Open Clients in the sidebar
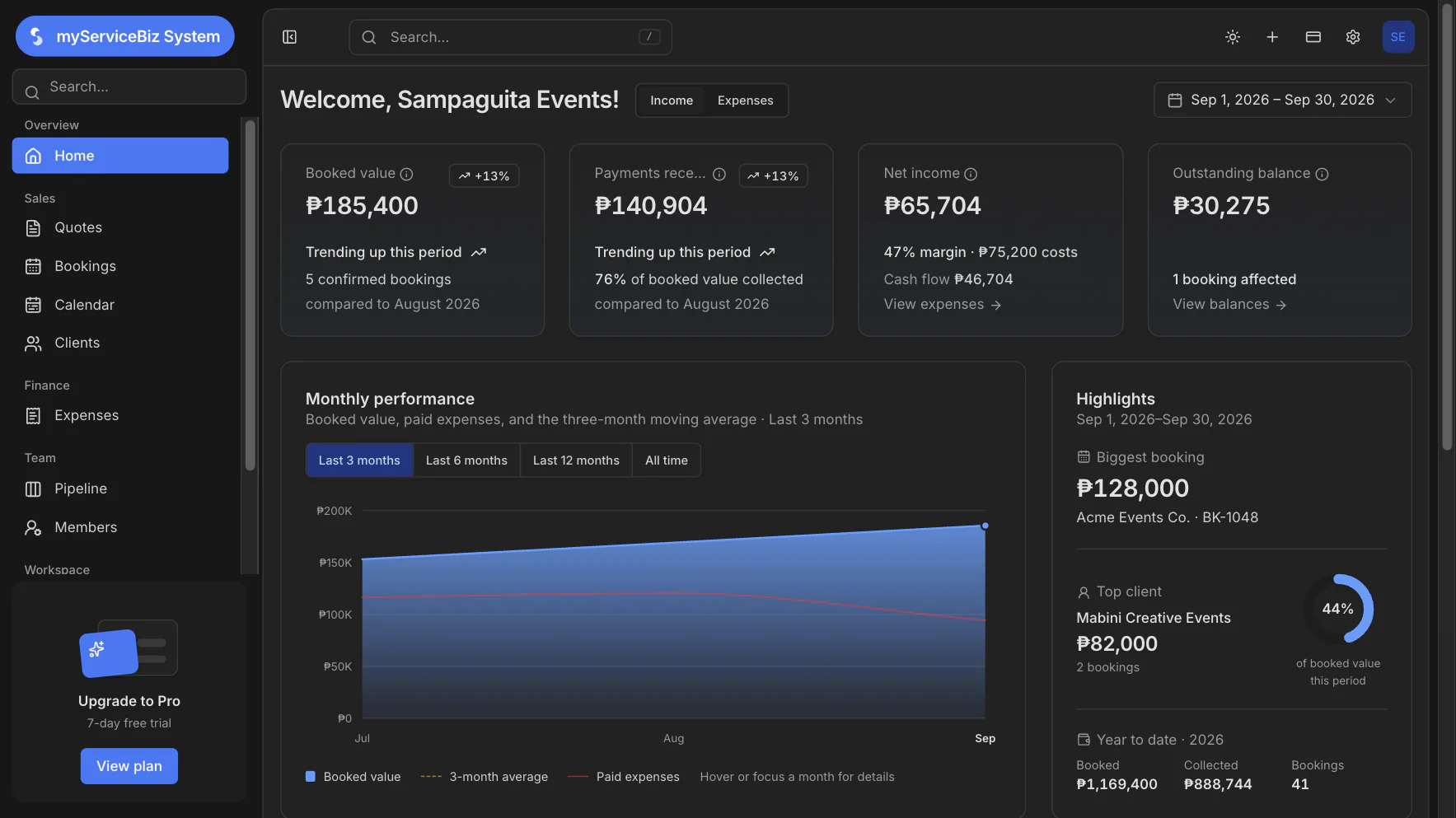Screen dimensions: 1456x818 [120, 343]
